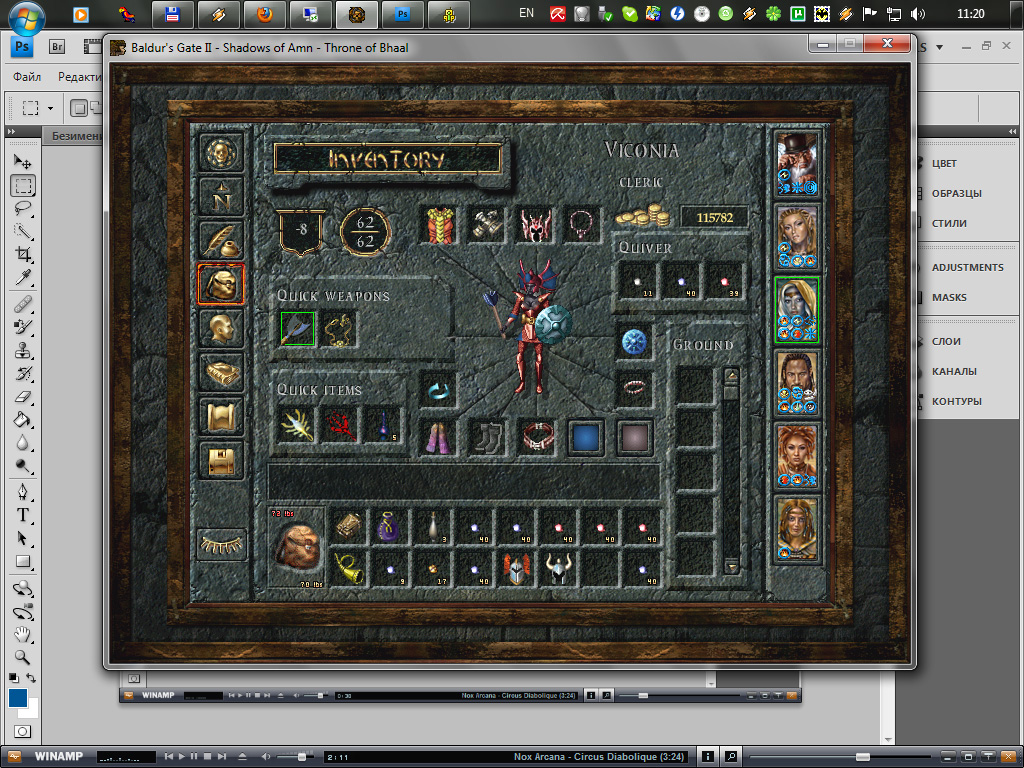Click the red horned helmet slot

click(536, 225)
